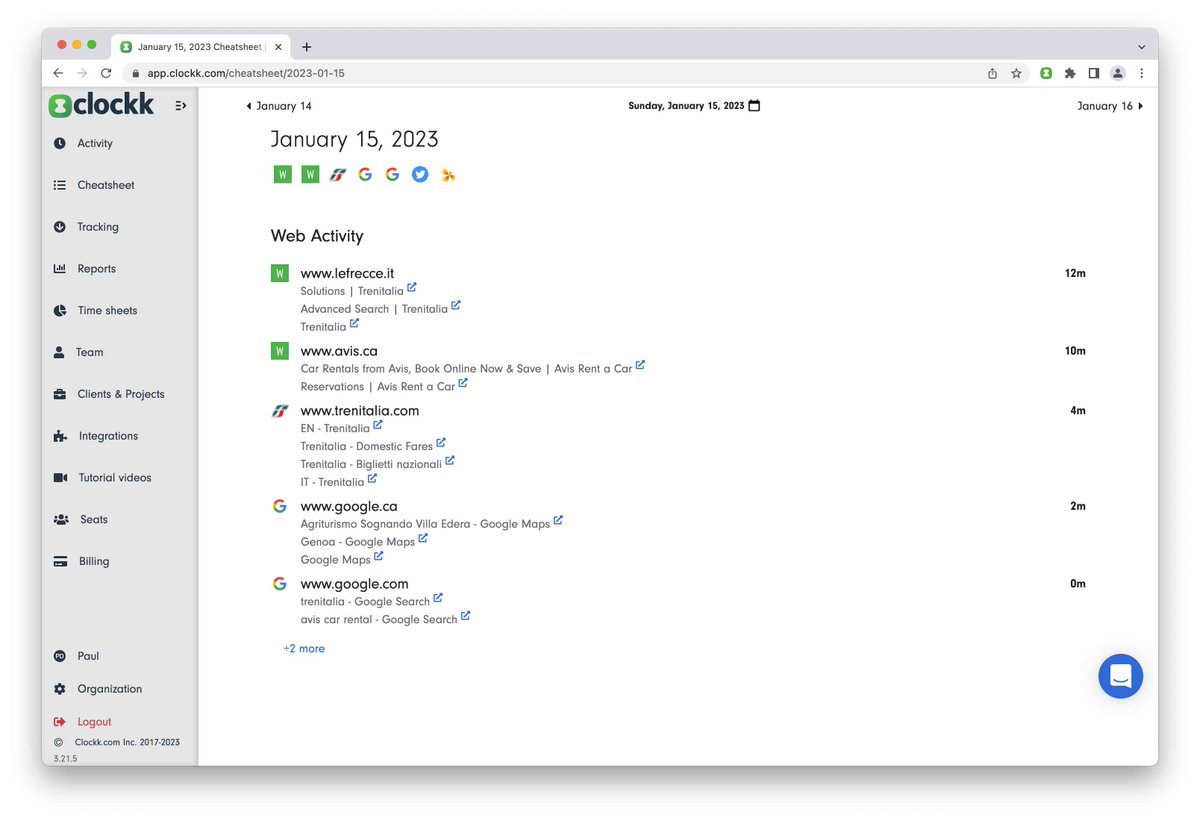1200x821 pixels.
Task: Open browser extensions puzzle icon
Action: (x=1070, y=73)
